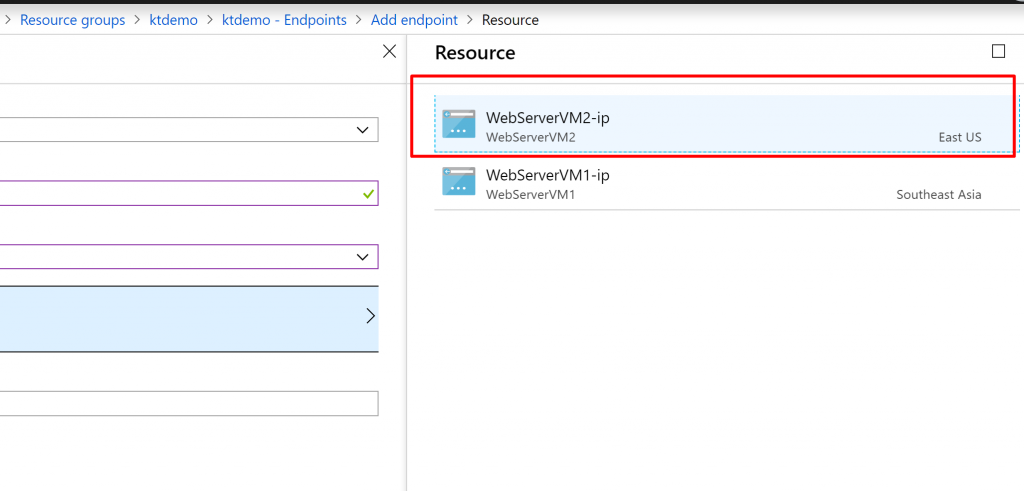Return to Add endpoint breadcrumb

pos(415,20)
